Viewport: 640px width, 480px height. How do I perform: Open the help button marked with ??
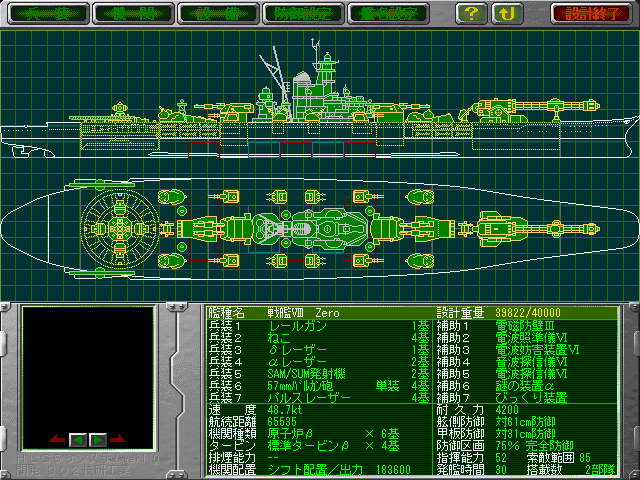tap(471, 13)
